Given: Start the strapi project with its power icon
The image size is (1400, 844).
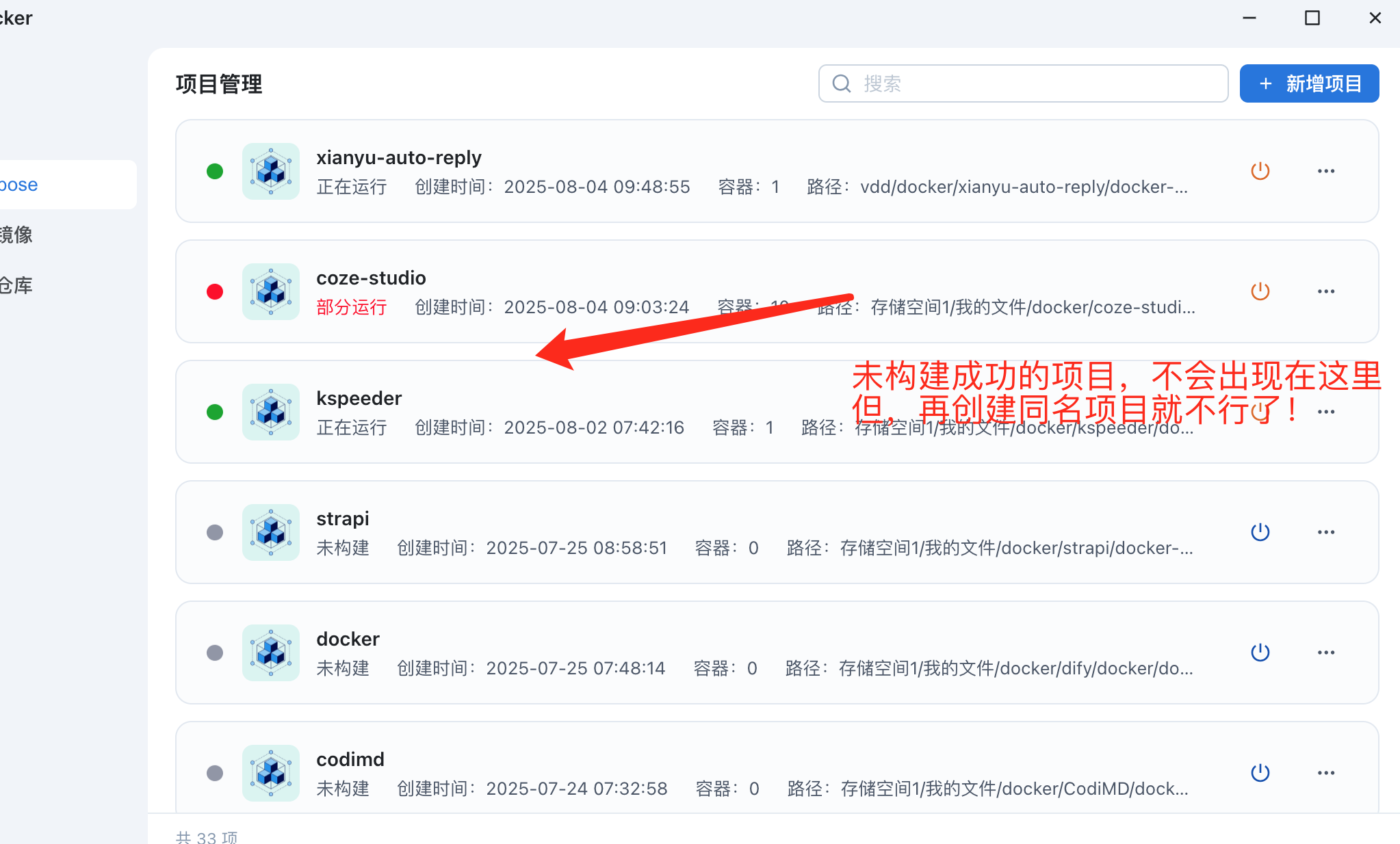Looking at the screenshot, I should pos(1260,532).
